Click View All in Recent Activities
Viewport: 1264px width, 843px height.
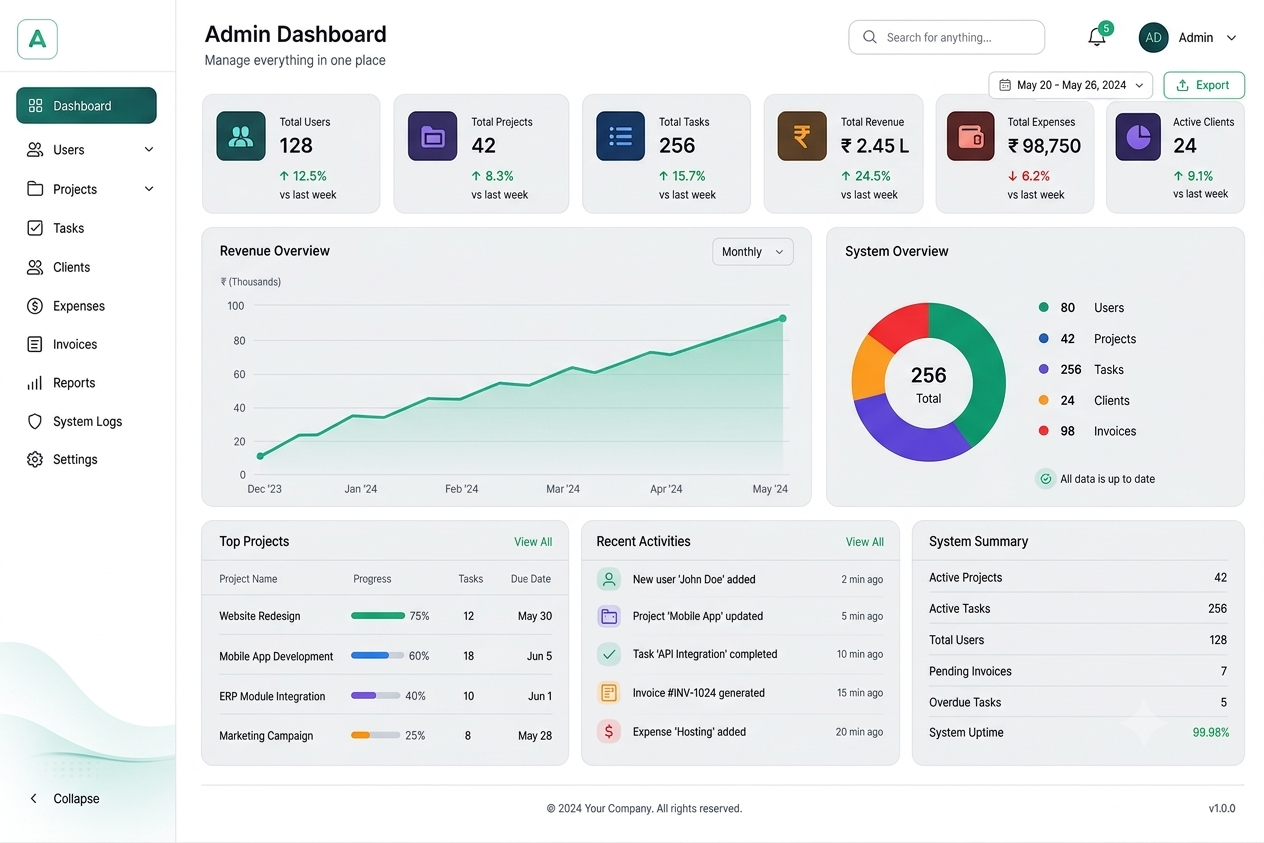pyautogui.click(x=865, y=542)
